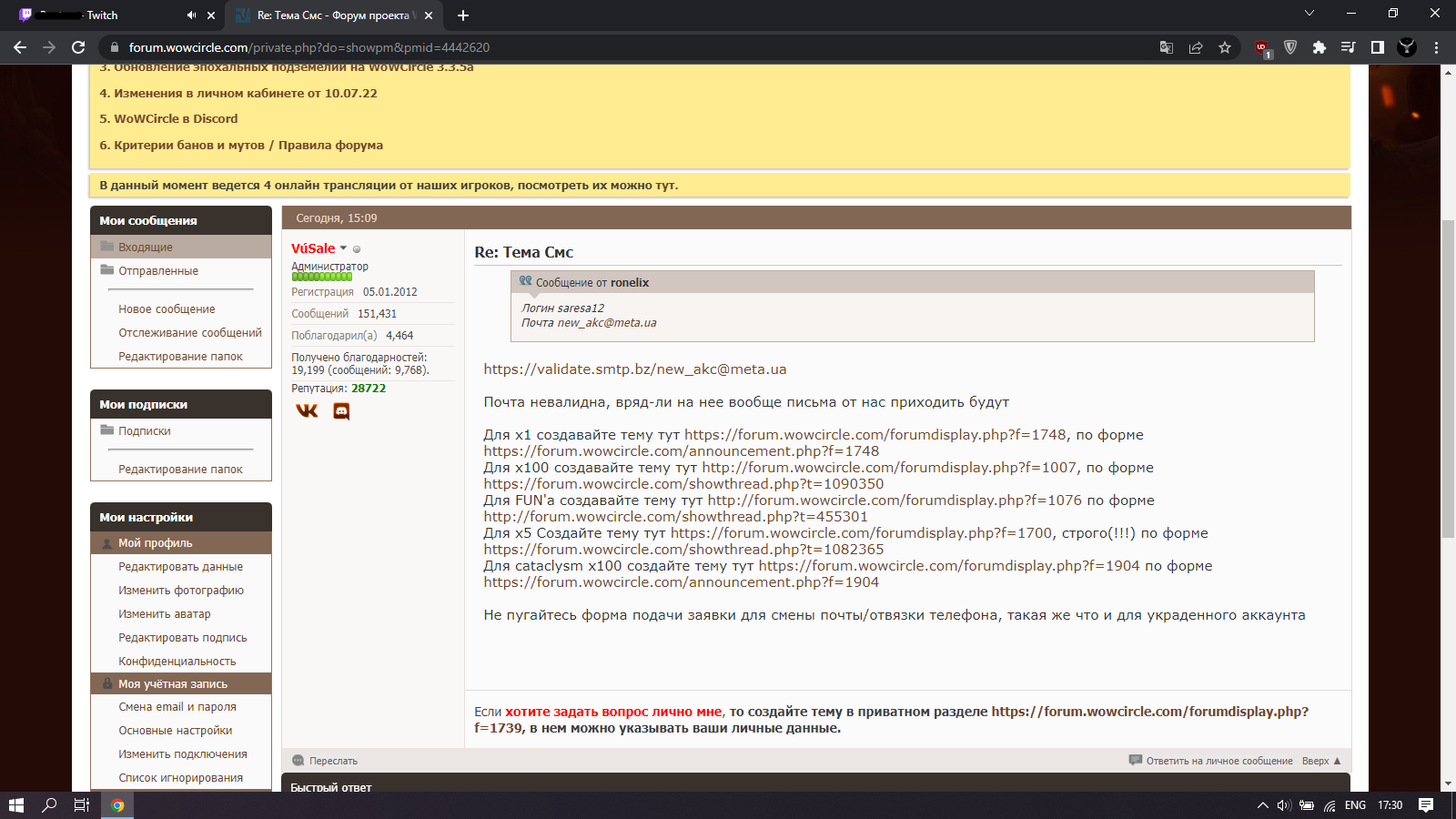Open the Chrome tab search chevron
Image resolution: width=1456 pixels, height=819 pixels.
[1309, 14]
